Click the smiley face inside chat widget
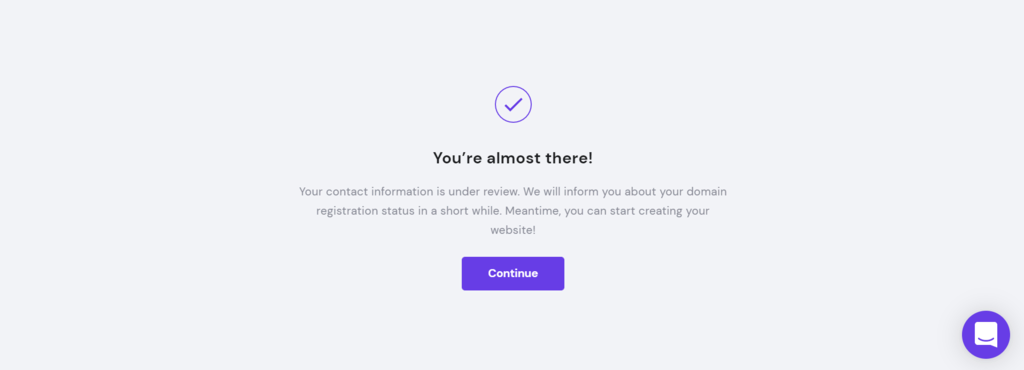Image resolution: width=1024 pixels, height=370 pixels. pyautogui.click(x=985, y=334)
